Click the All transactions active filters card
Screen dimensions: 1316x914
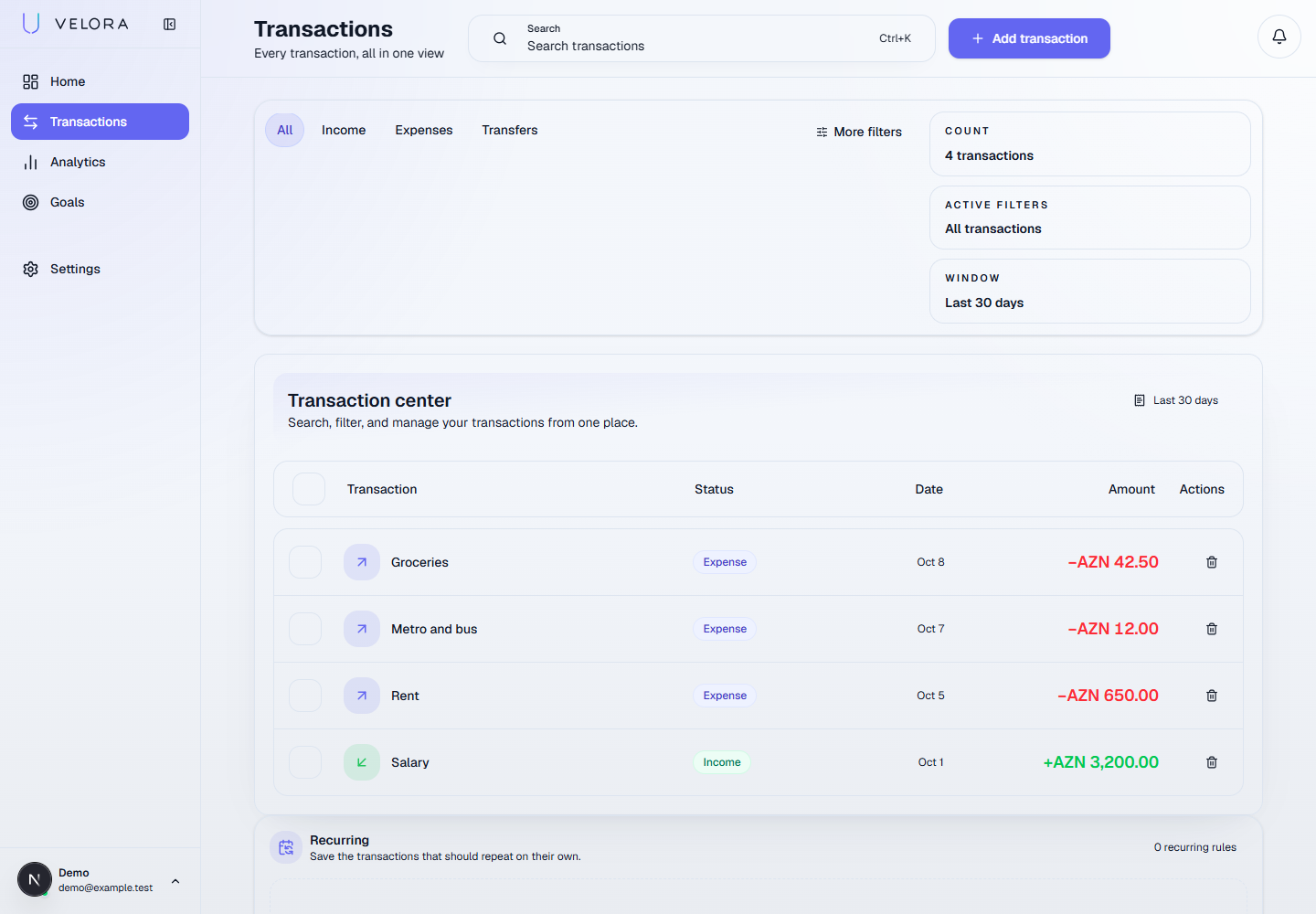coord(1090,218)
